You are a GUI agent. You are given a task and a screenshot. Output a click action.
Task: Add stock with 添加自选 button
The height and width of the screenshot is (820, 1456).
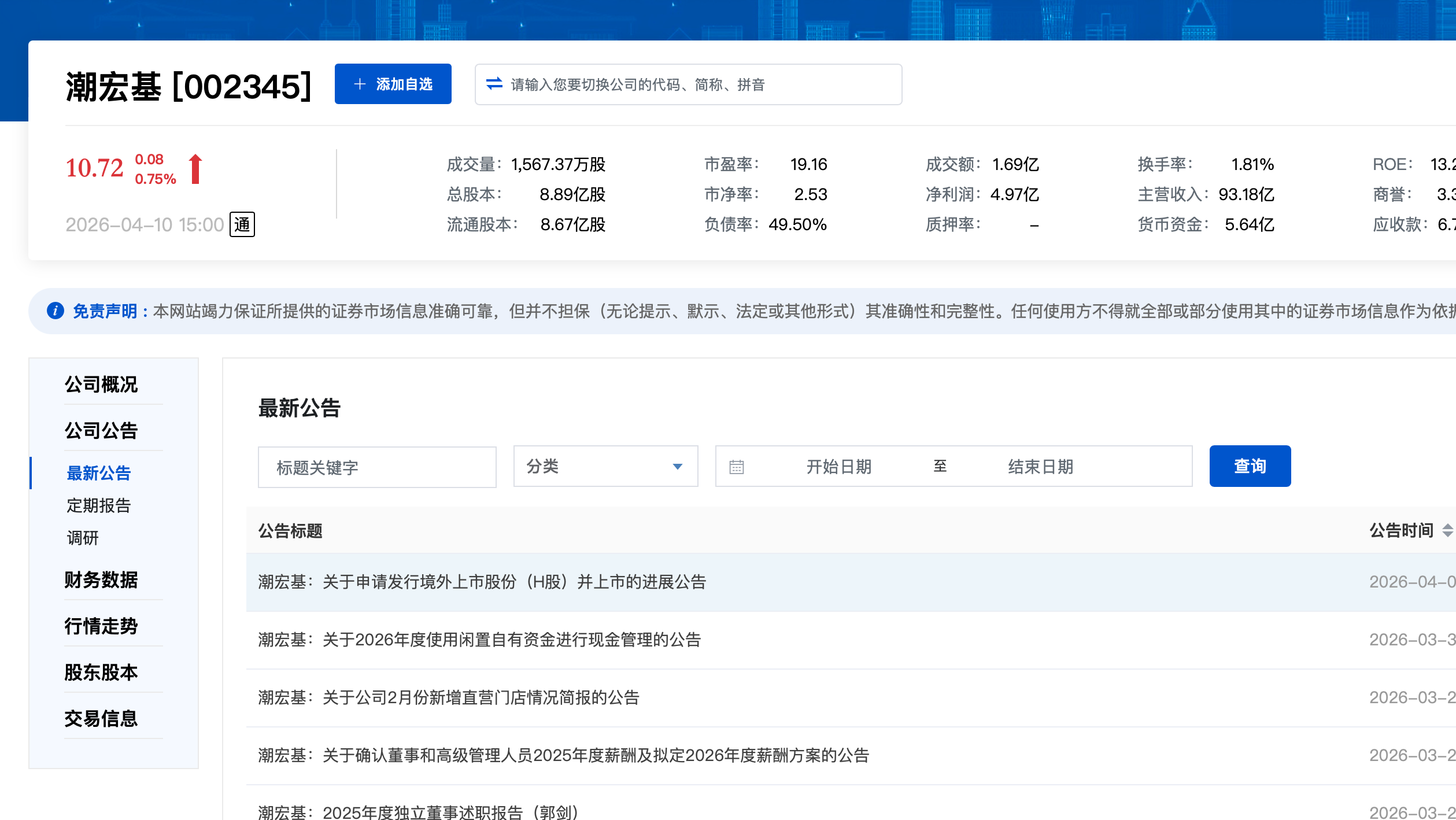coord(393,84)
